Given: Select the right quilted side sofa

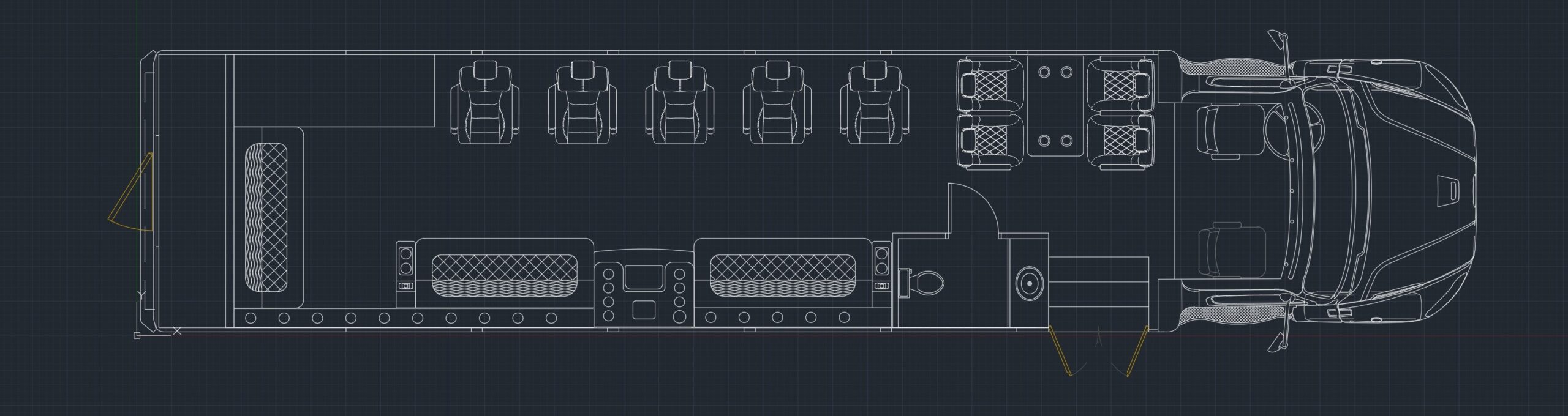Looking at the screenshot, I should click(783, 275).
